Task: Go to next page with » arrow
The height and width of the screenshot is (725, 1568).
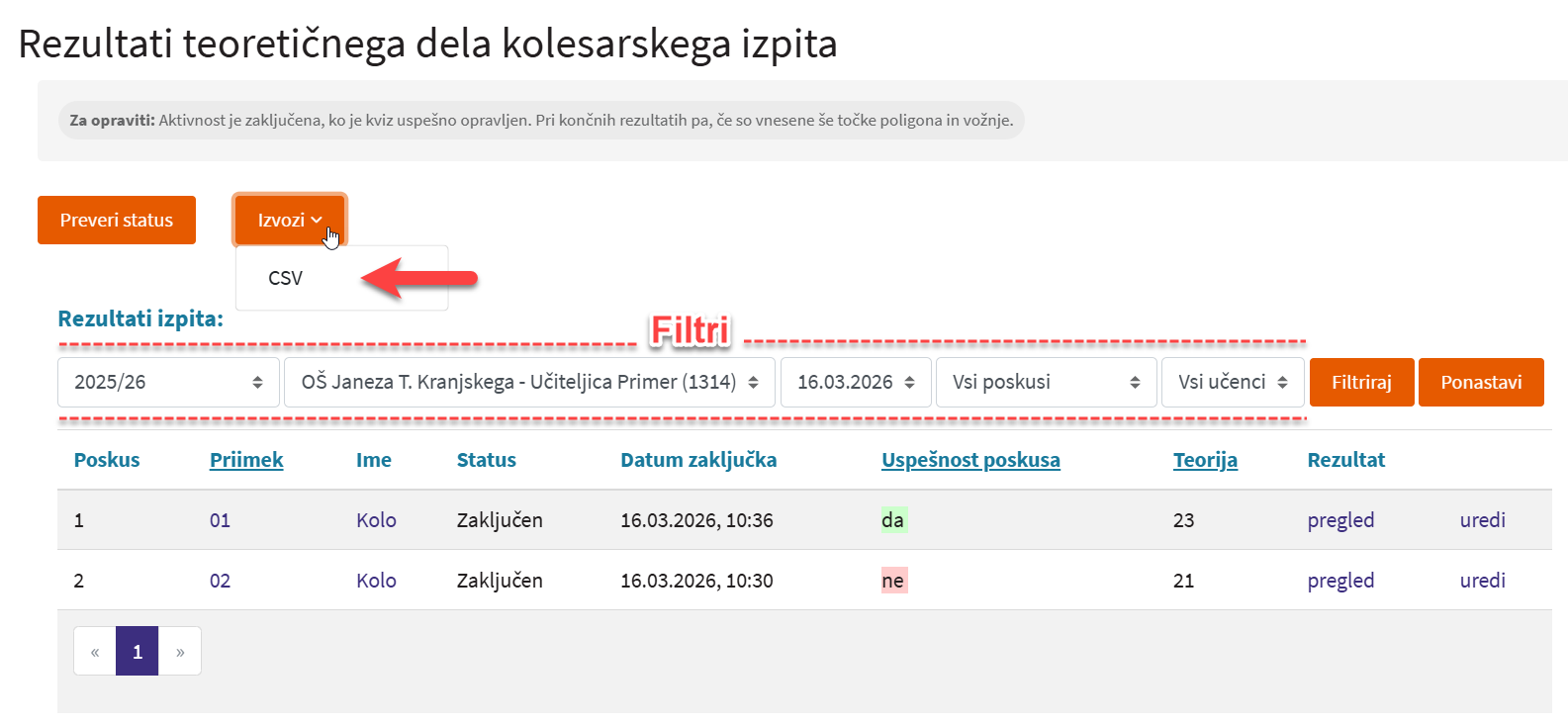Action: point(180,652)
